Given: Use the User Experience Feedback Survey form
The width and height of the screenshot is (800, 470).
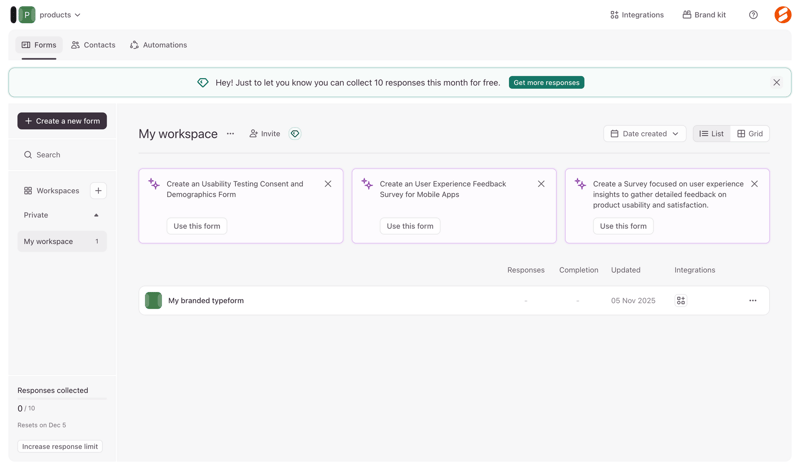Looking at the screenshot, I should 410,226.
